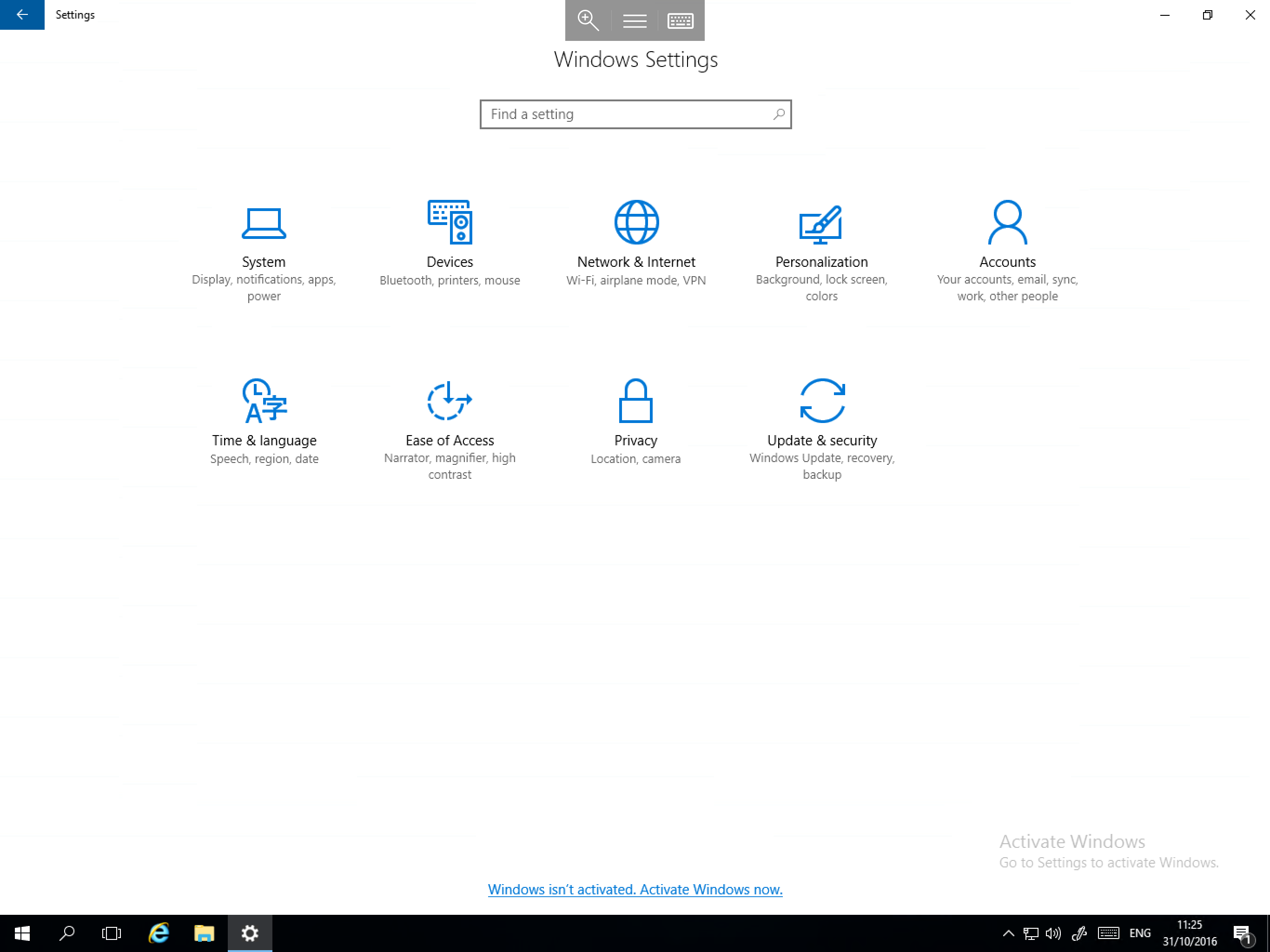The image size is (1270, 952).
Task: Open the Windows Start menu
Action: [22, 933]
